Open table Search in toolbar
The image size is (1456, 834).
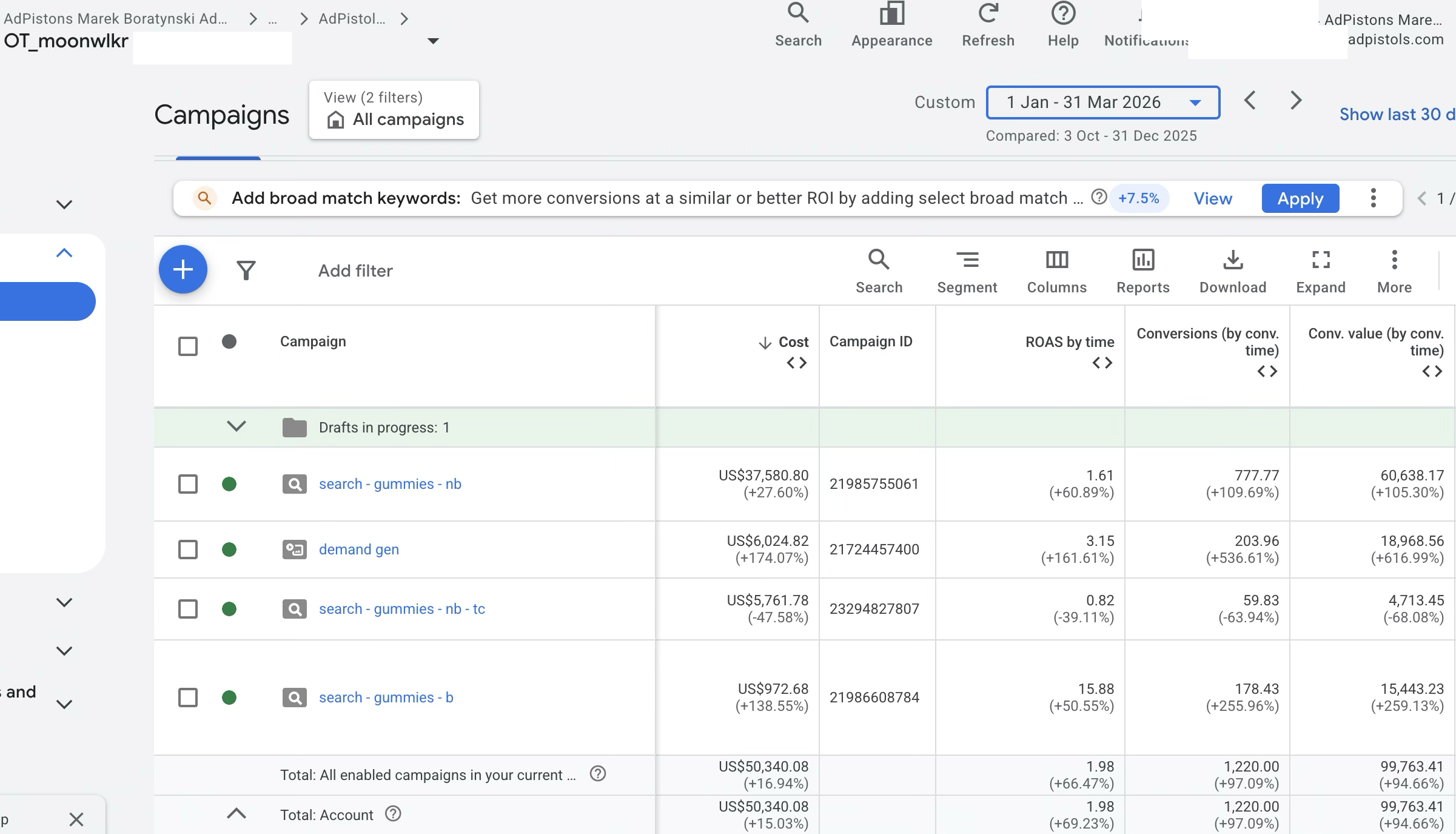coord(879,260)
